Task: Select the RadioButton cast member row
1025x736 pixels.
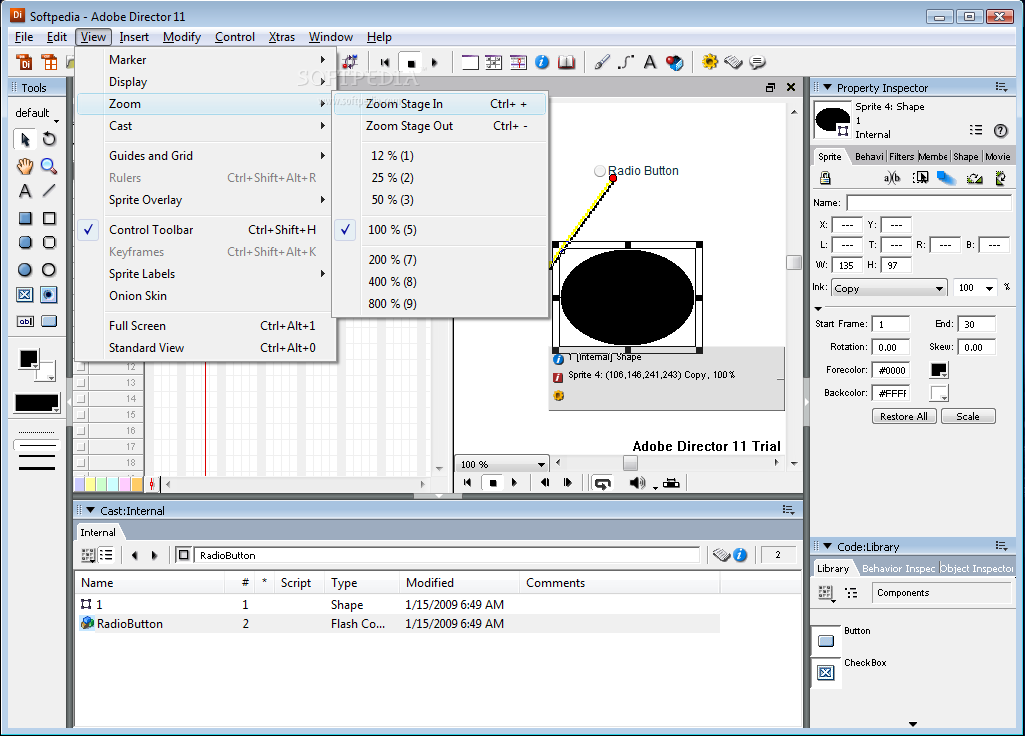Action: coord(399,624)
